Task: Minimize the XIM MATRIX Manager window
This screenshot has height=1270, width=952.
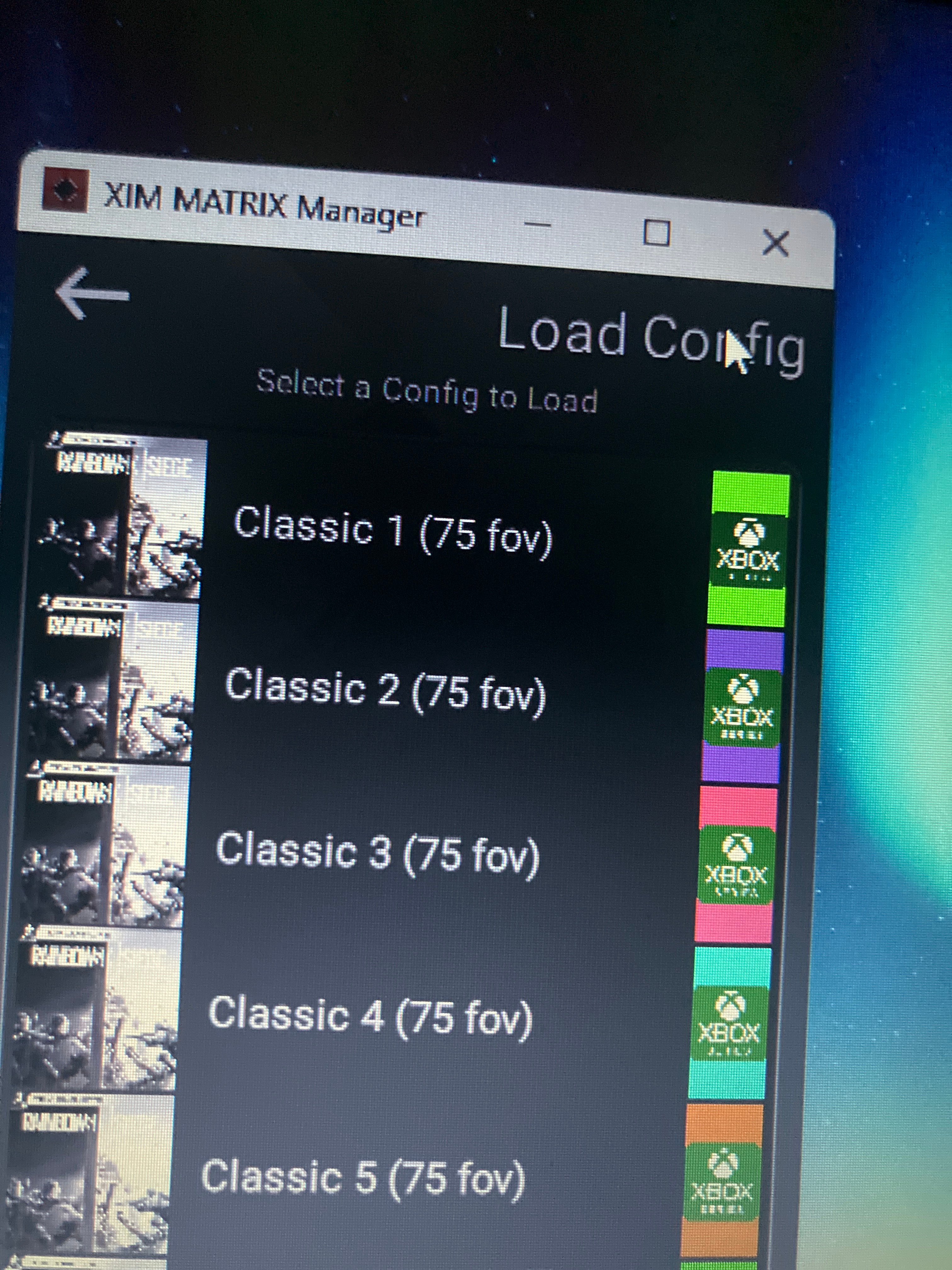Action: point(538,225)
